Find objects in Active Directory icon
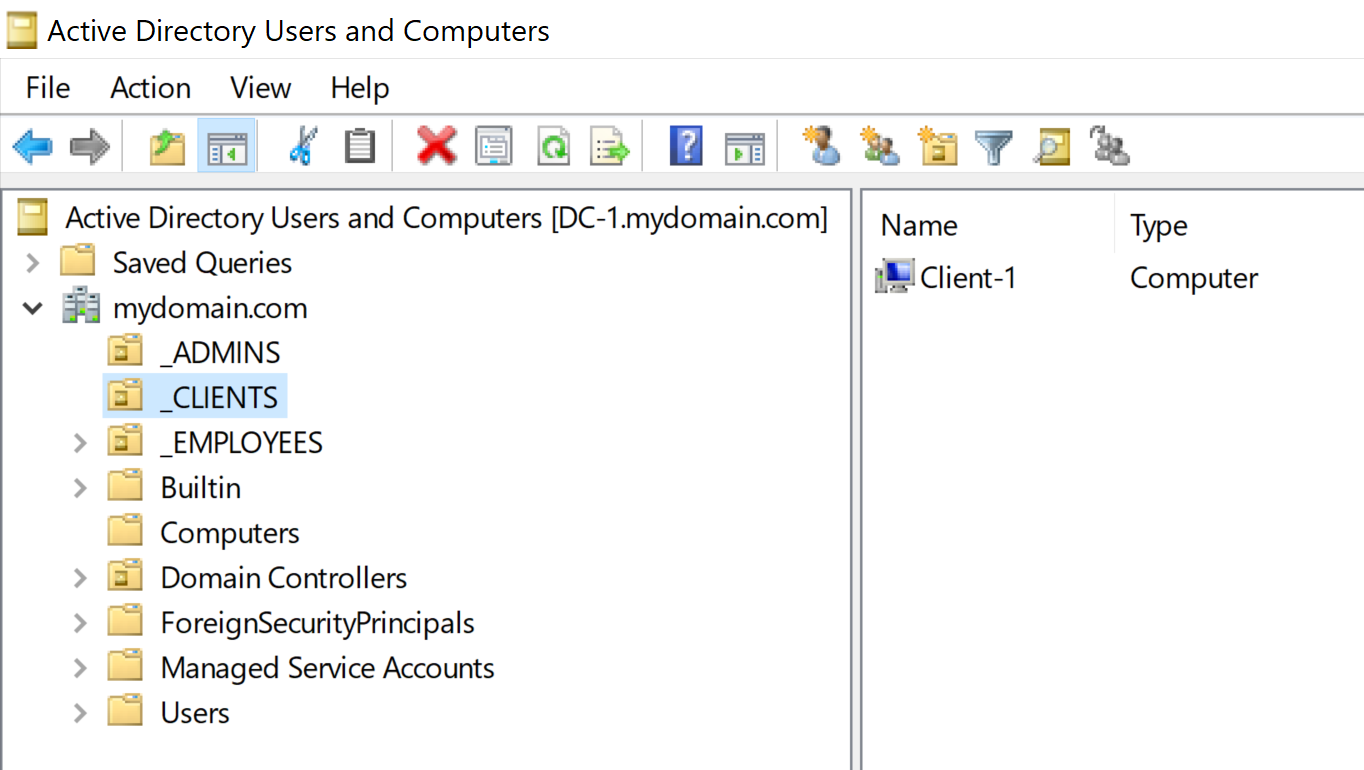This screenshot has width=1364, height=770. click(1052, 146)
